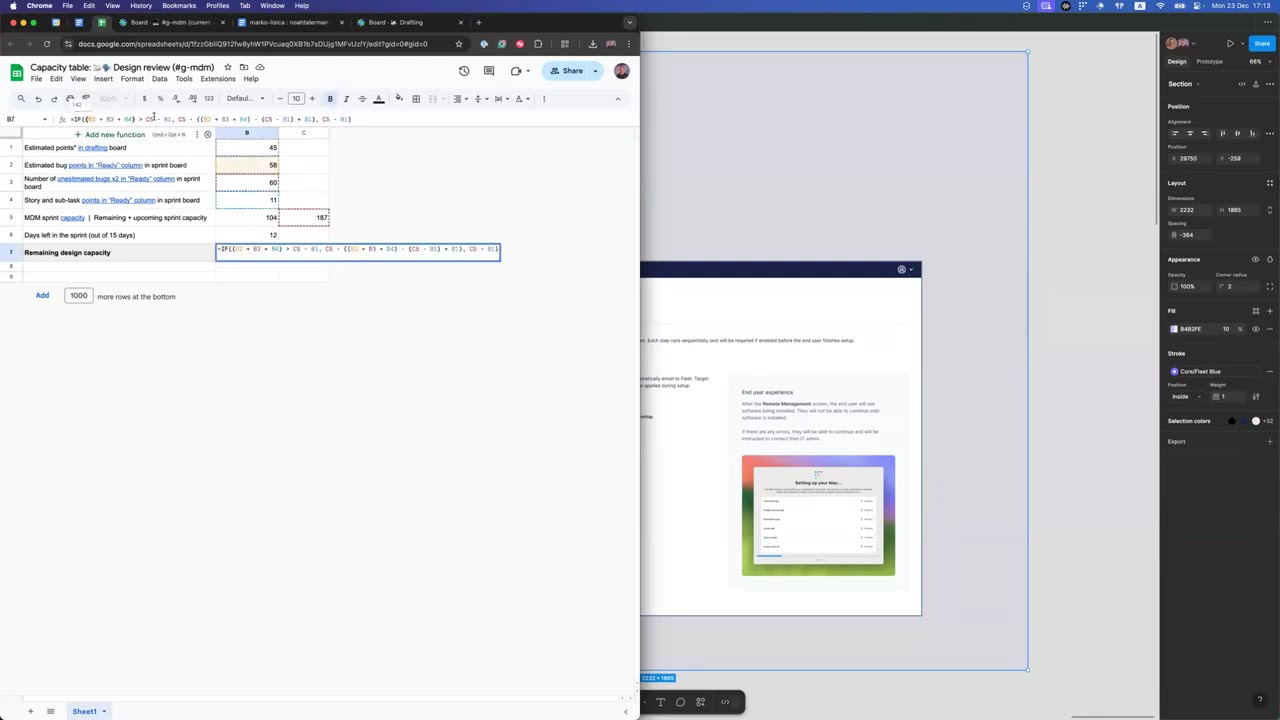Image resolution: width=1280 pixels, height=720 pixels.
Task: Open the Sheet1 tab dropdown arrow
Action: click(103, 712)
